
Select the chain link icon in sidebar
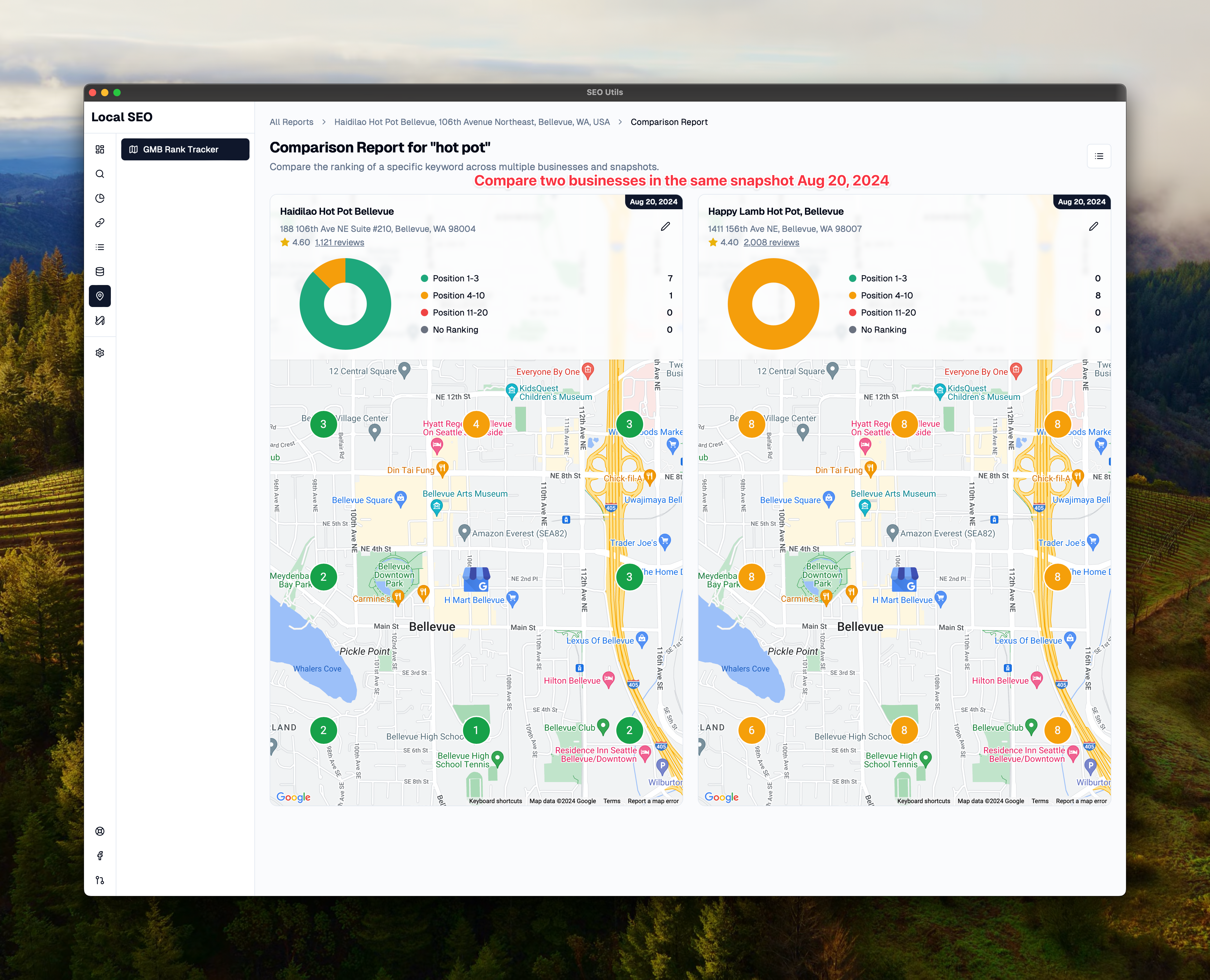click(100, 223)
